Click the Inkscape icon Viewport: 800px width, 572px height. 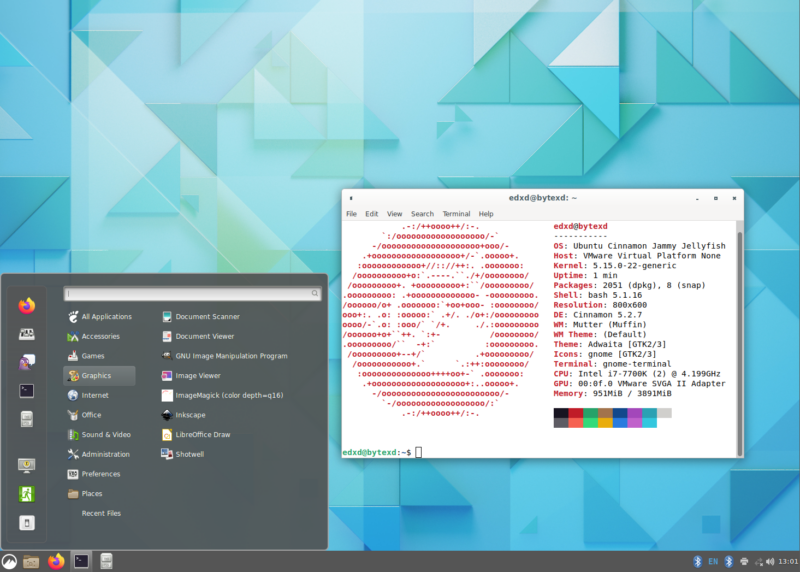pos(167,415)
